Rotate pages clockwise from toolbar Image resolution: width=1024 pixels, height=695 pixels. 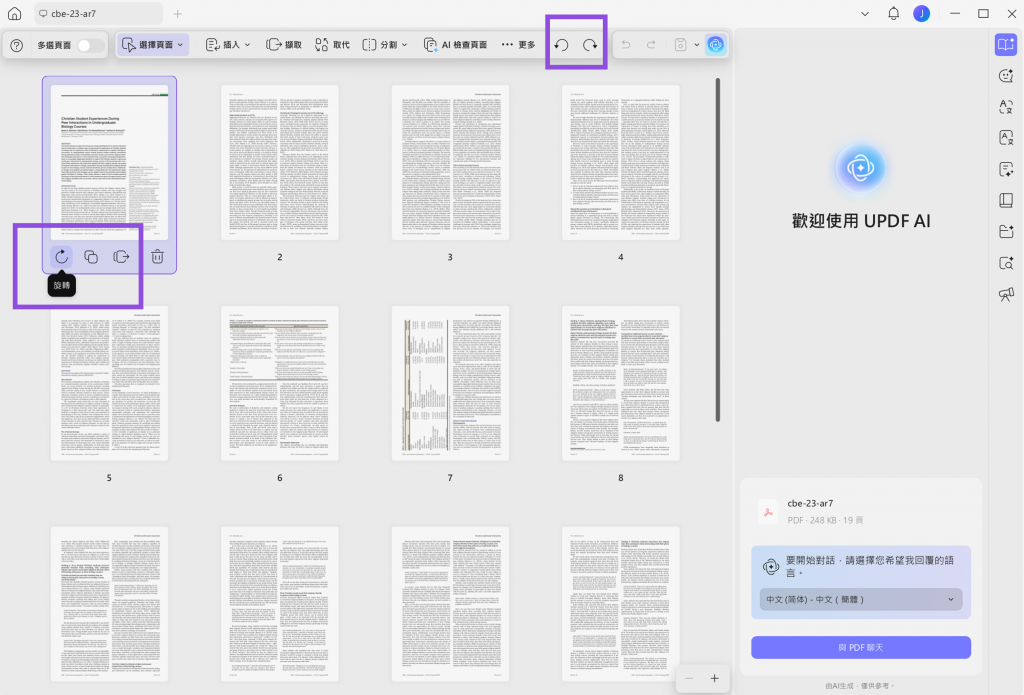click(590, 45)
